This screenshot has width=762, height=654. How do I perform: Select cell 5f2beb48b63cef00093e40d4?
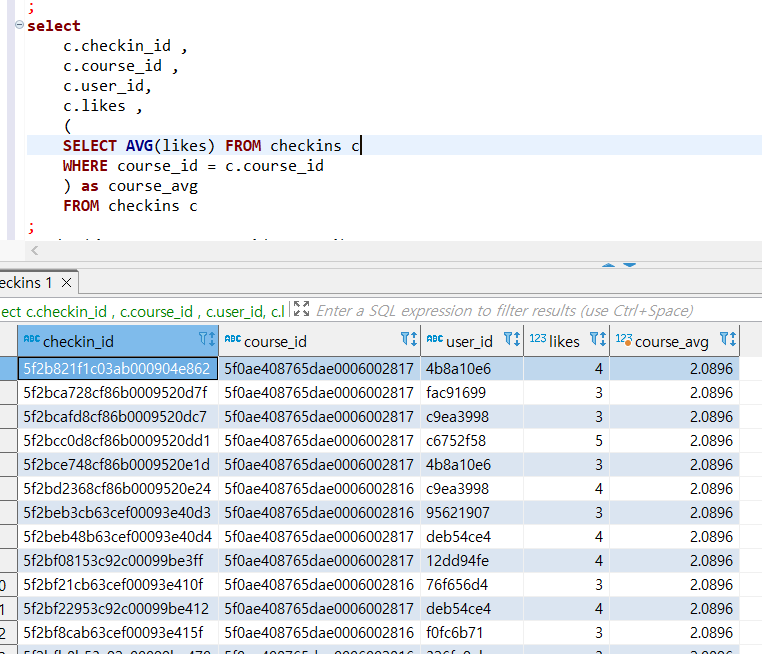pyautogui.click(x=118, y=537)
